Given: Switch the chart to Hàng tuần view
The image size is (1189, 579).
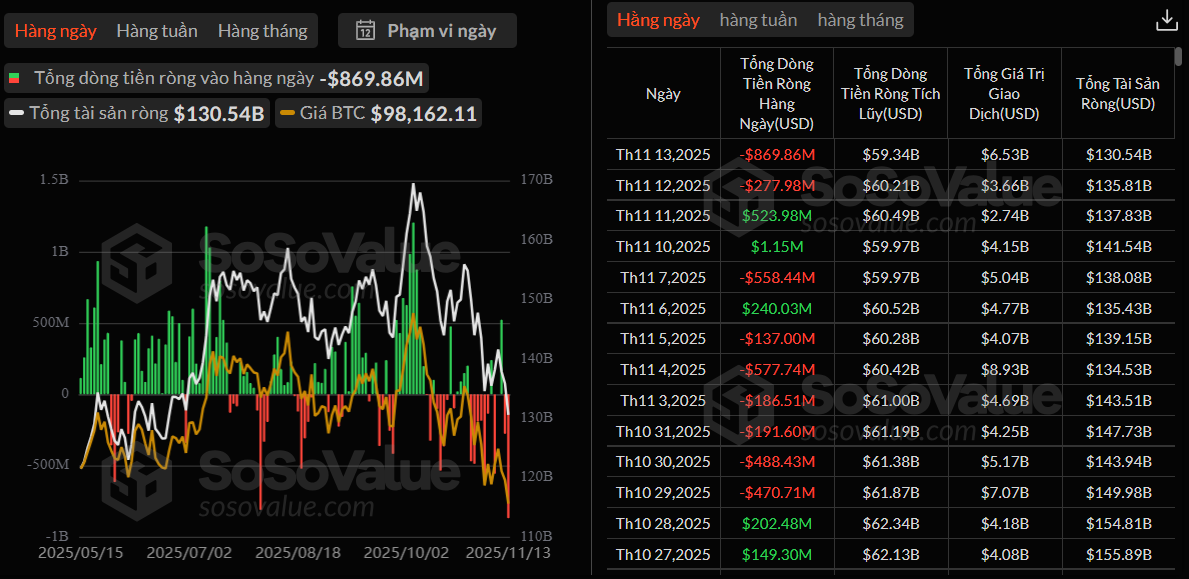Looking at the screenshot, I should coord(157,30).
